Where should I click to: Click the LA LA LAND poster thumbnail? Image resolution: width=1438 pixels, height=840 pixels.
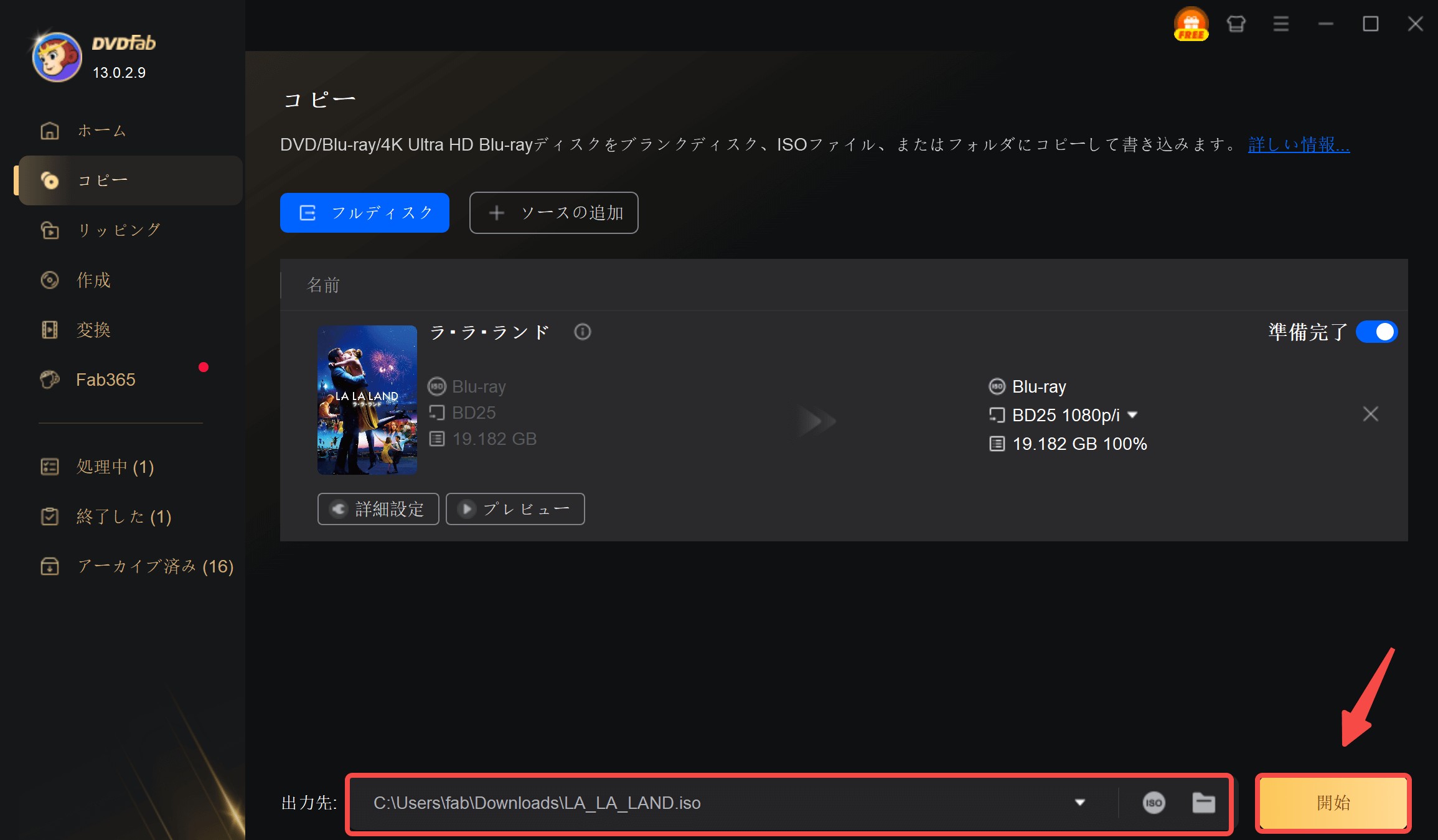(367, 400)
